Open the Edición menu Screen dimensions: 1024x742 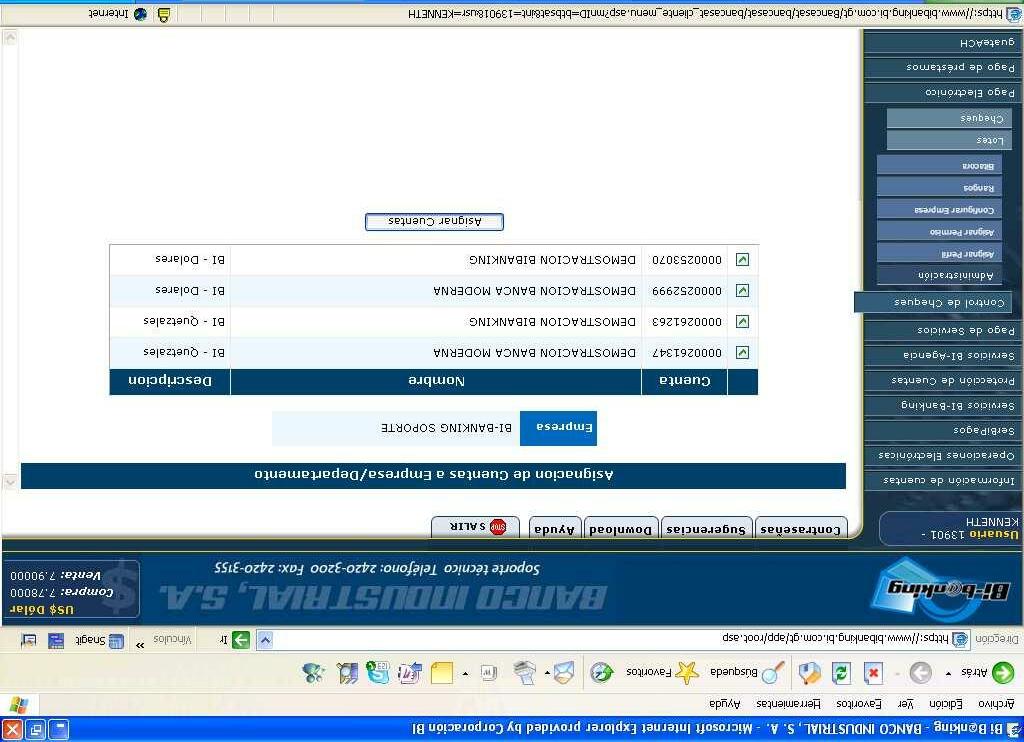946,703
